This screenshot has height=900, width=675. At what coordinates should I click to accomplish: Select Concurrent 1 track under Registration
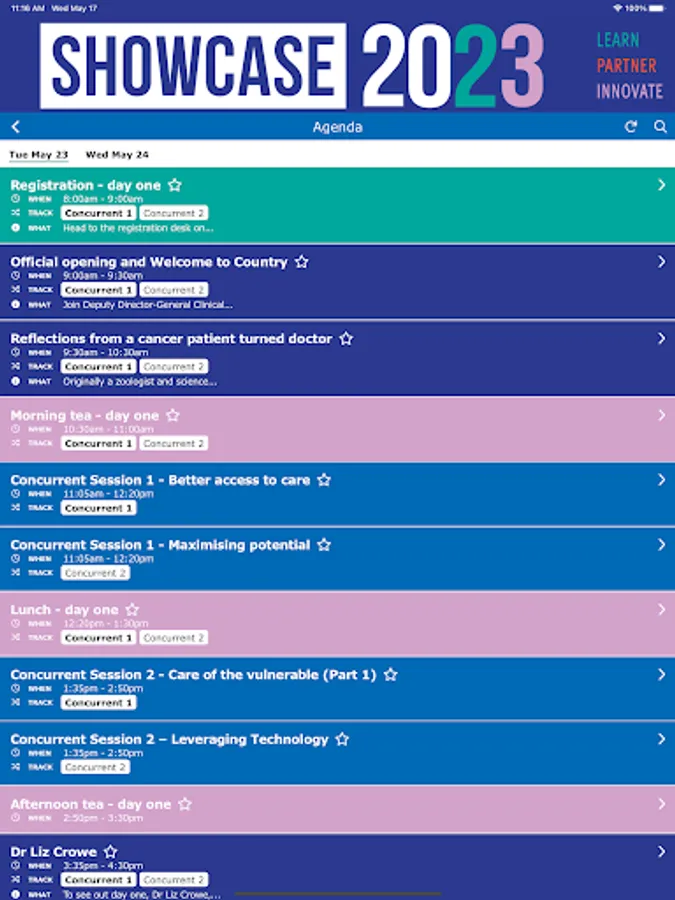click(x=98, y=213)
